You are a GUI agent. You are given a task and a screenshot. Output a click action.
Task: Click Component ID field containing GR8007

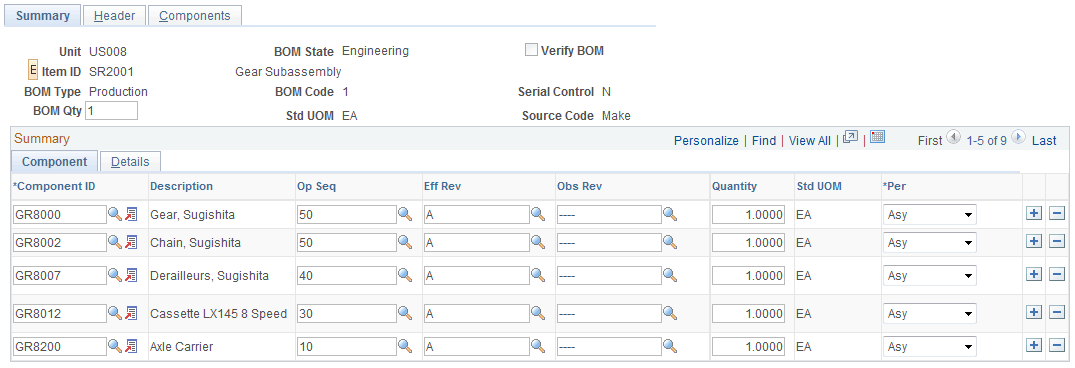click(x=60, y=275)
